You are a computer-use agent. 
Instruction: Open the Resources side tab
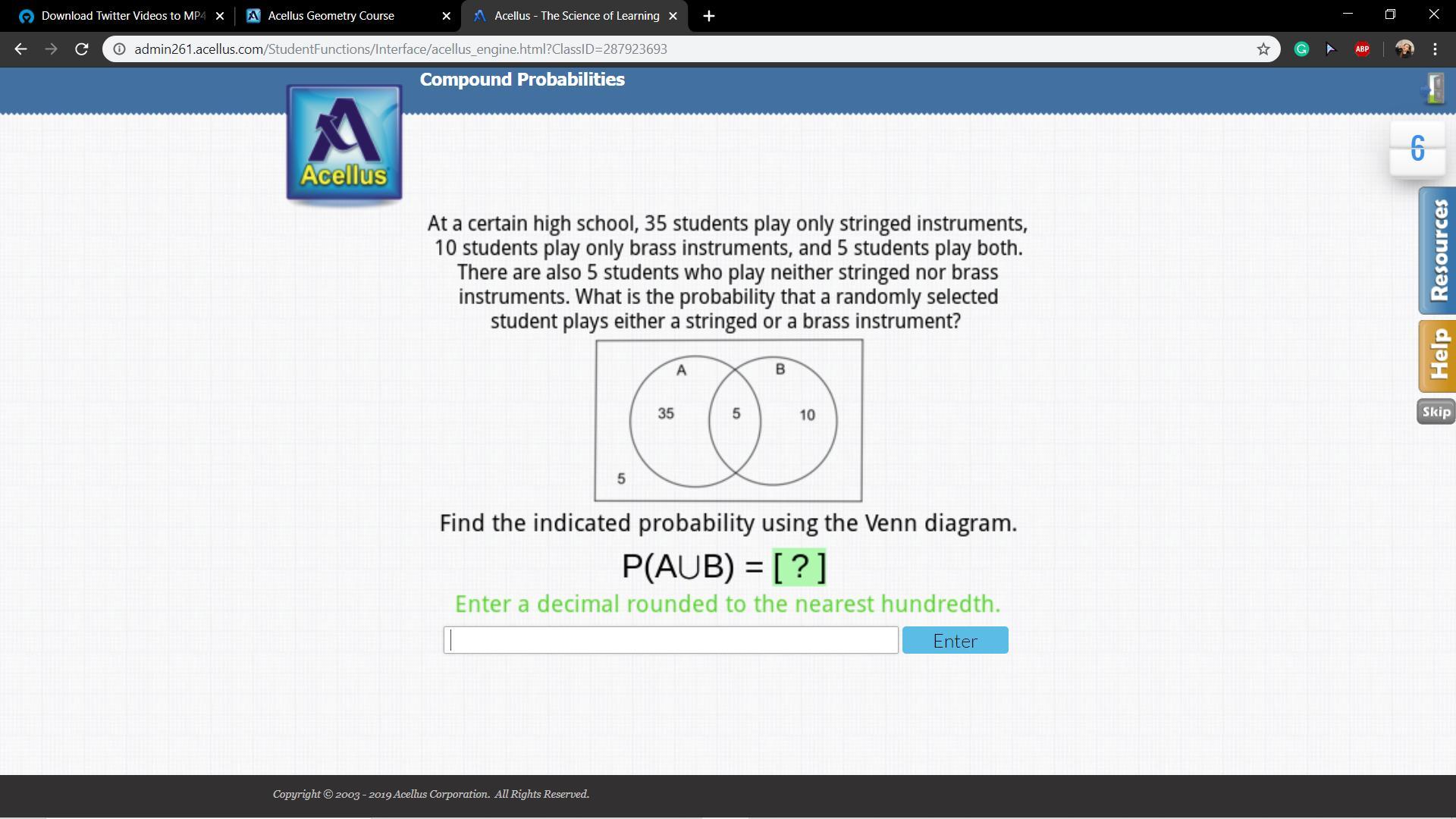(1438, 250)
